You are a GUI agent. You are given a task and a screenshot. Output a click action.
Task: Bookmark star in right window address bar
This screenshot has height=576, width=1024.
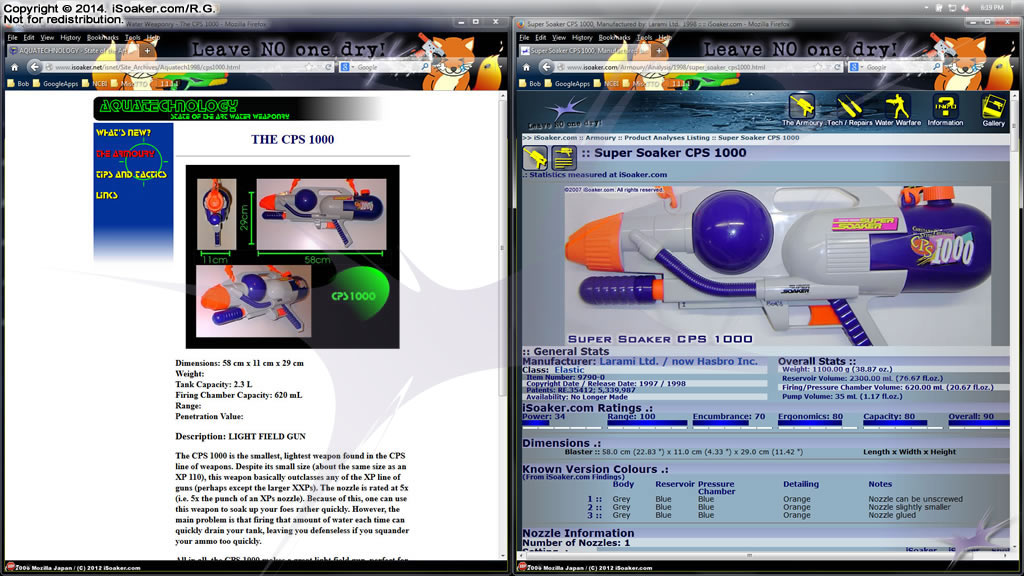818,67
